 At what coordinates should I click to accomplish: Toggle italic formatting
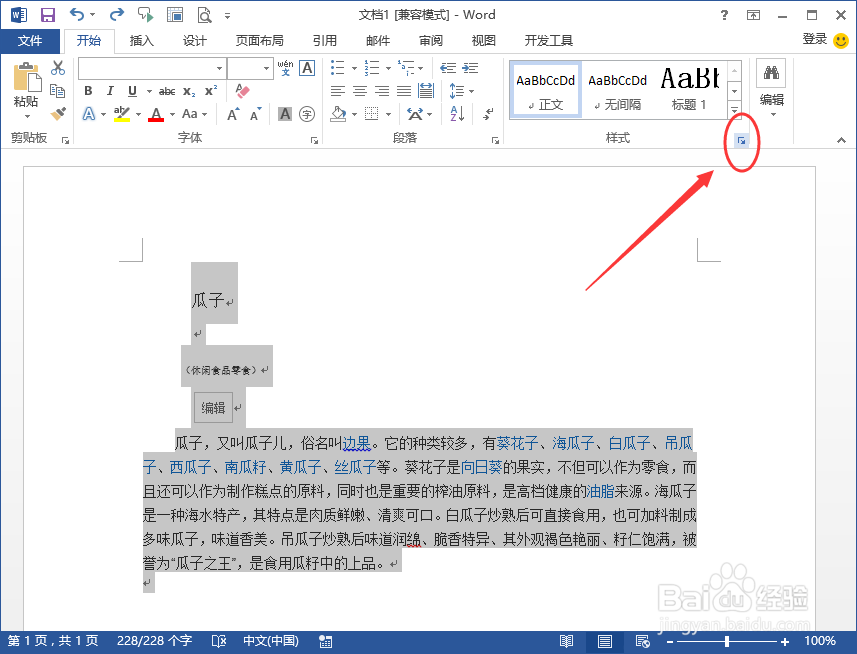click(109, 90)
